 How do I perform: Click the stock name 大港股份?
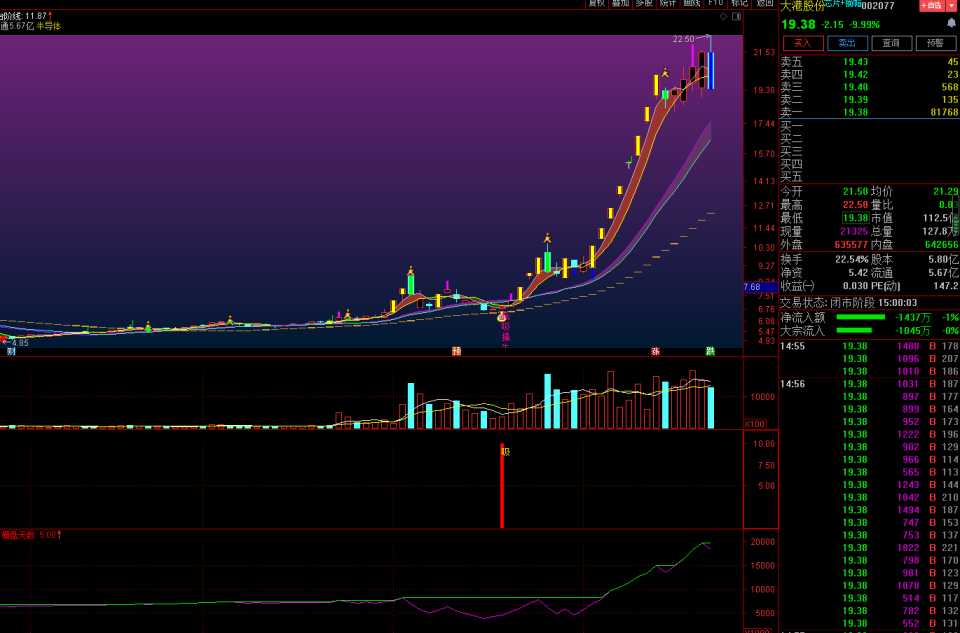(x=802, y=6)
